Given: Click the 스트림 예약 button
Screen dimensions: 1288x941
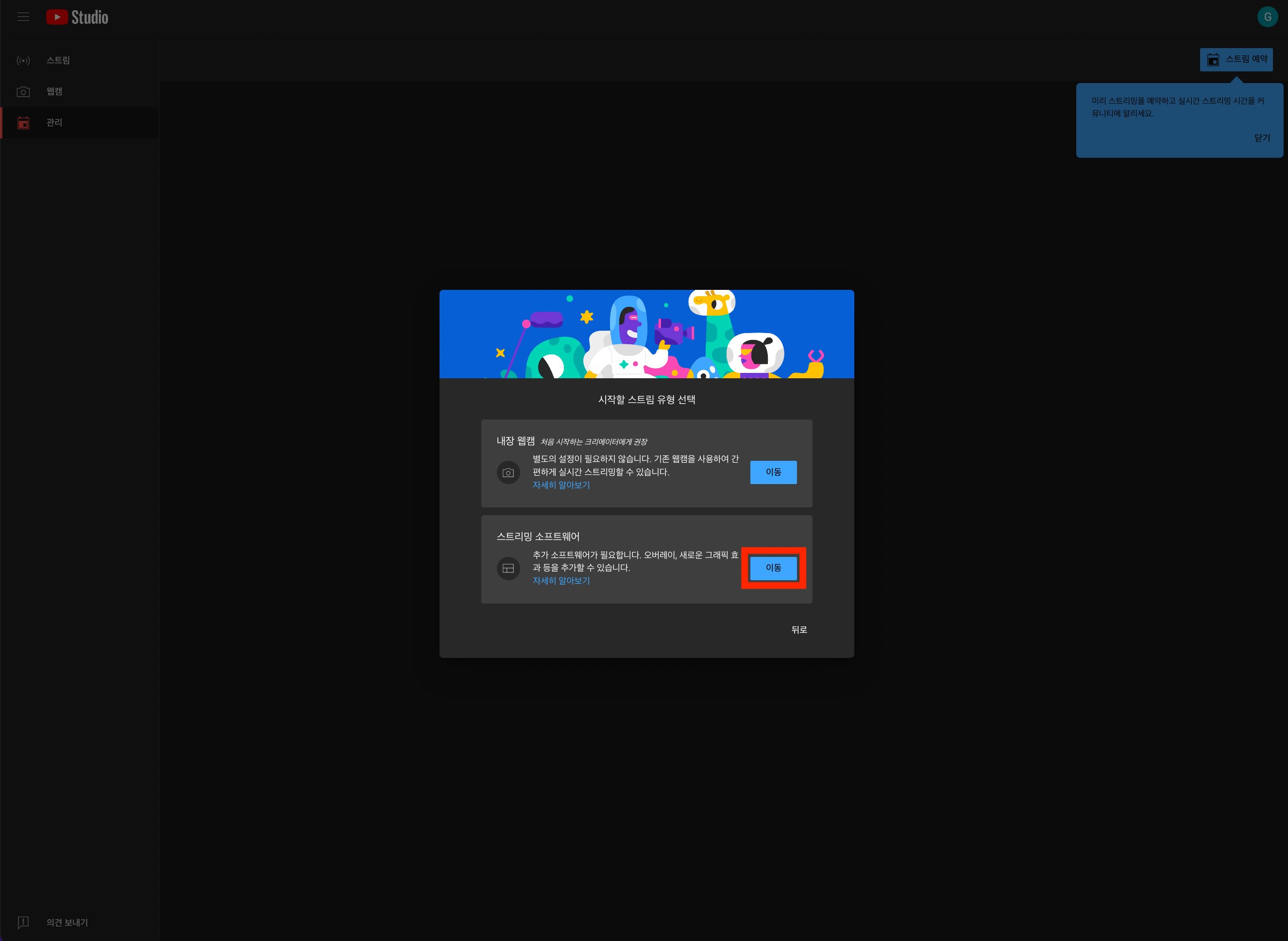Looking at the screenshot, I should pyautogui.click(x=1236, y=59).
